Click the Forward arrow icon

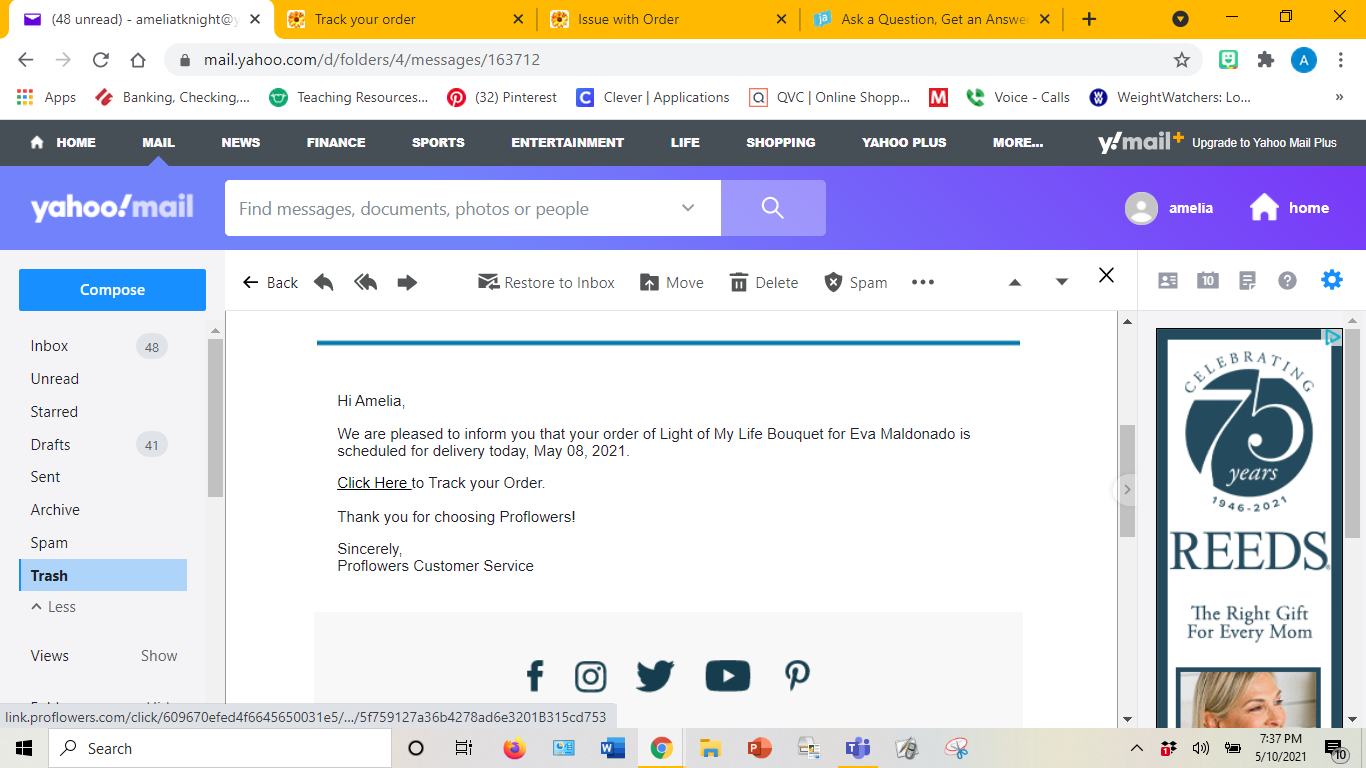pos(407,283)
